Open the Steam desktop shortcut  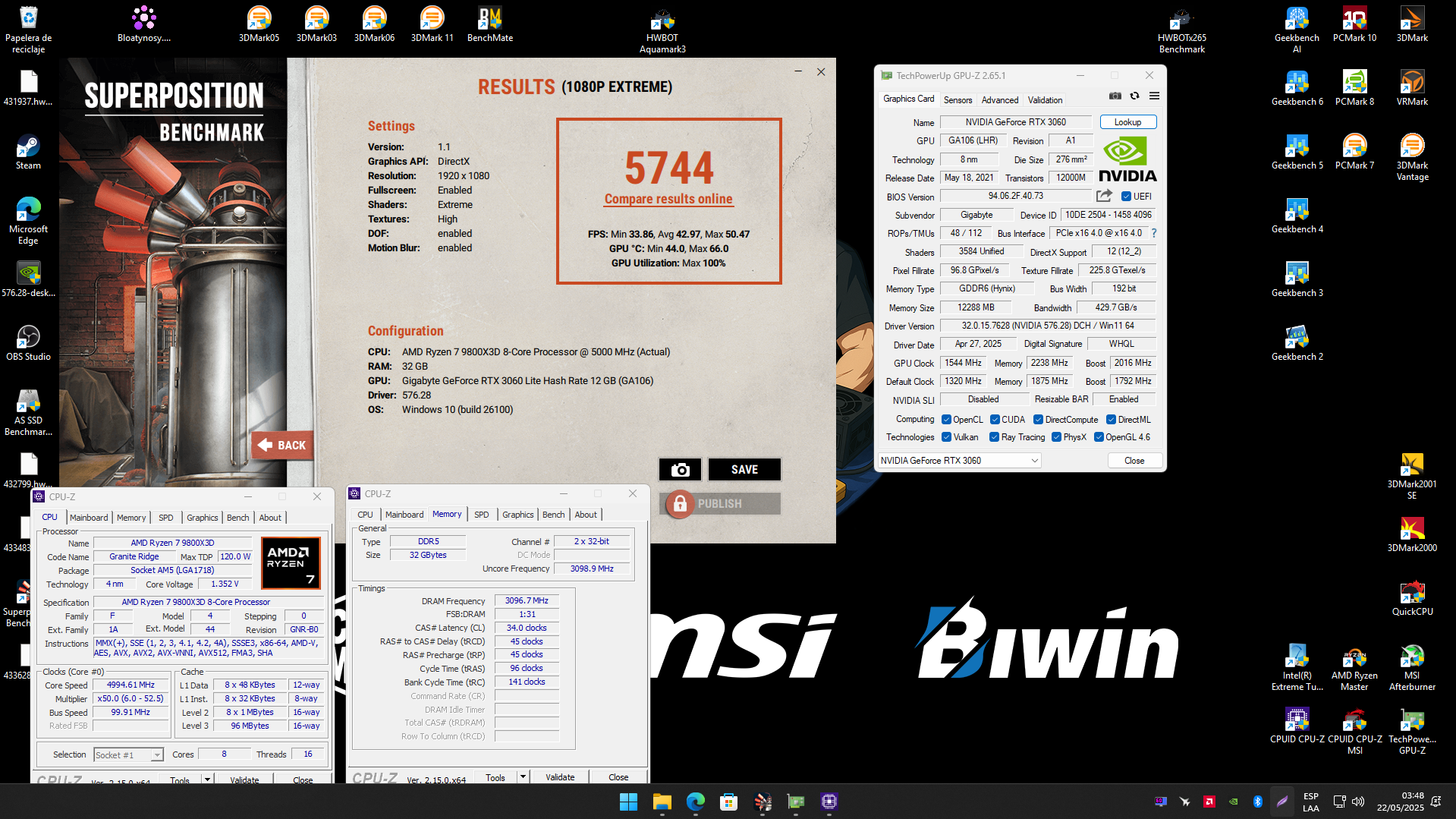[x=28, y=152]
